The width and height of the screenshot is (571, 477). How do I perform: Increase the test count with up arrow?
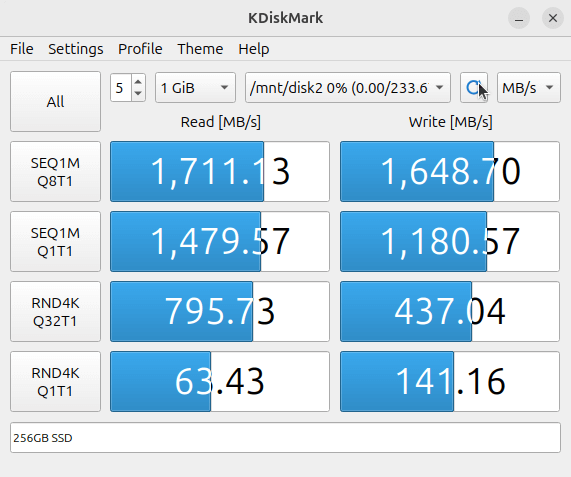click(x=138, y=82)
